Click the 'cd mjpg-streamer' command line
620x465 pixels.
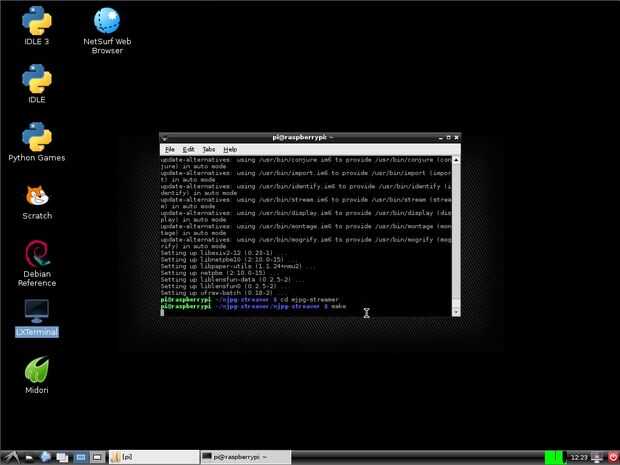click(x=309, y=299)
